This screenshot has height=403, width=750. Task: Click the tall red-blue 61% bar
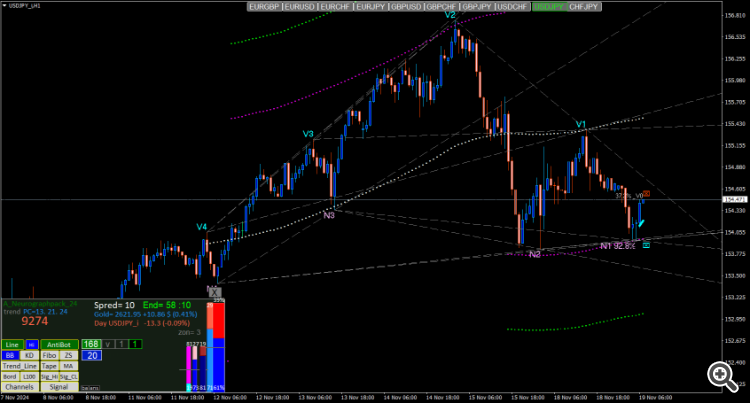[219, 347]
